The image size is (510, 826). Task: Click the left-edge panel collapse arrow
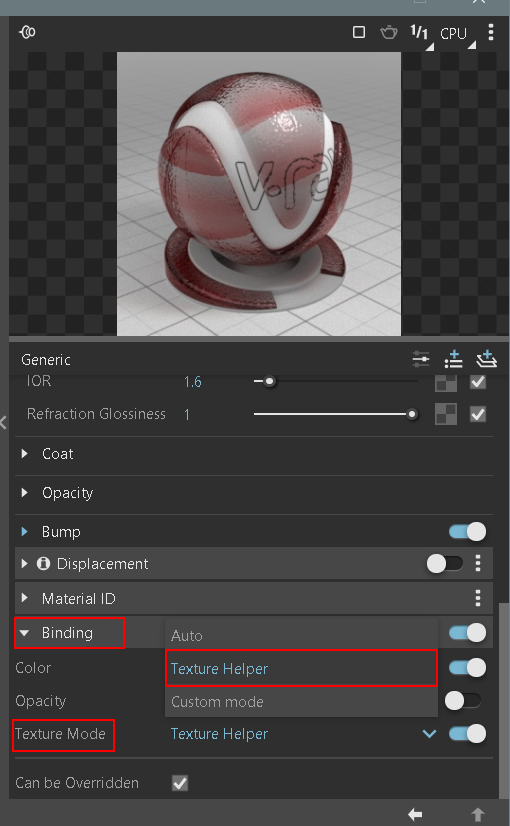point(4,422)
